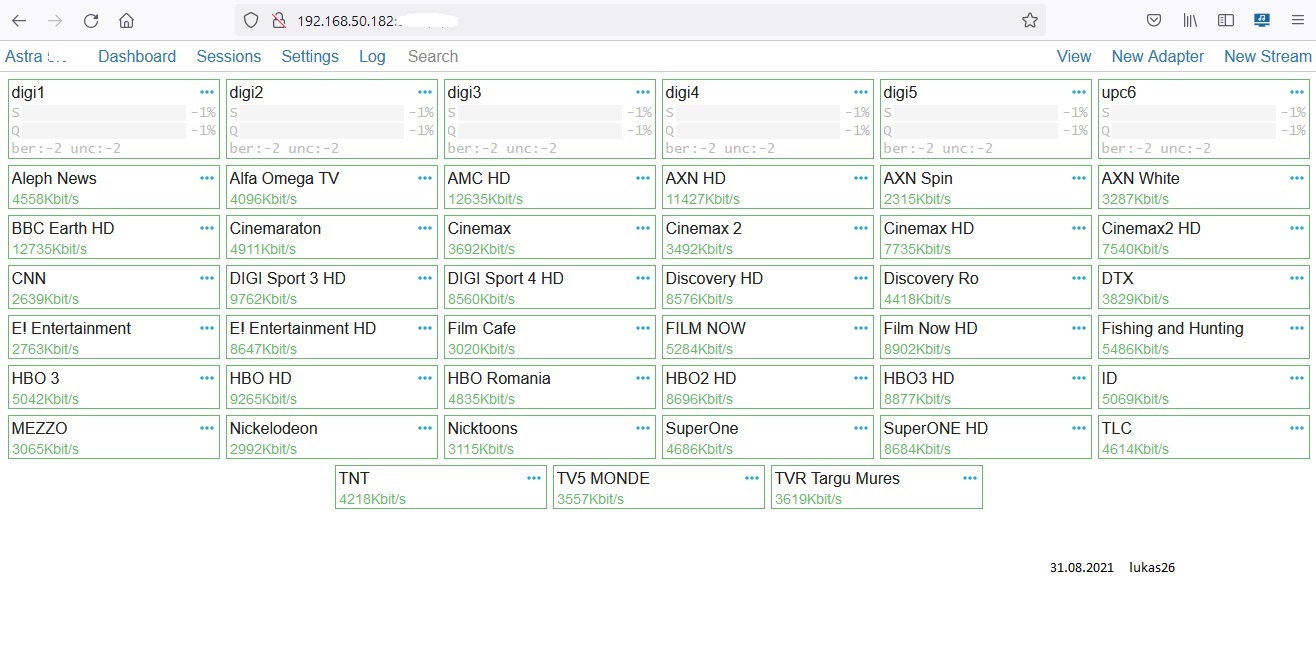This screenshot has height=648, width=1316.
Task: Select the digi4 adapter name
Action: click(683, 92)
